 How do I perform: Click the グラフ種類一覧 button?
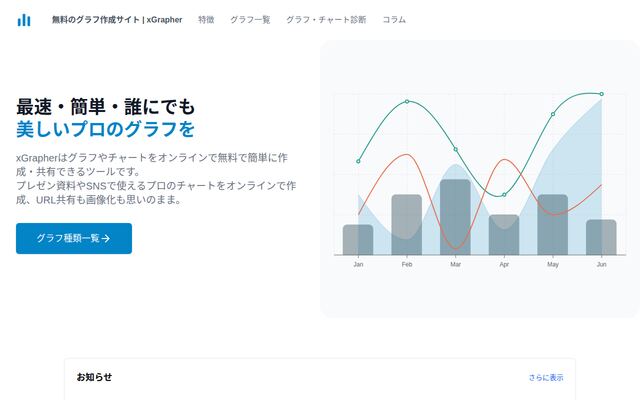74,238
